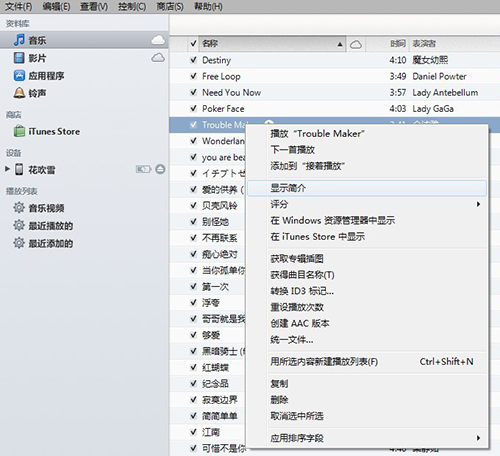Image resolution: width=500 pixels, height=456 pixels.
Task: Open the 应用程序 apps icon
Action: (19, 75)
